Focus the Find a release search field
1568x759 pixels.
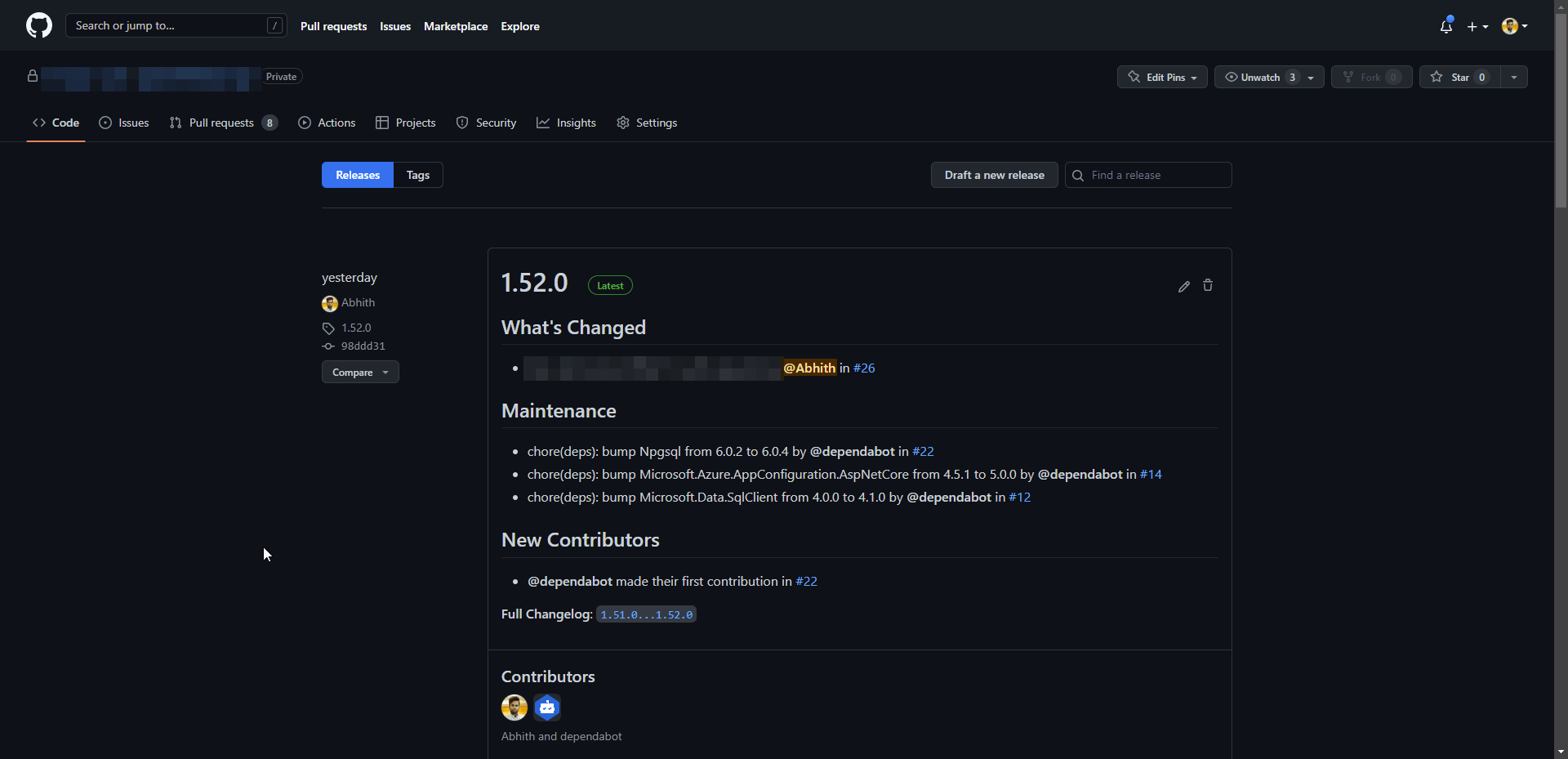click(1156, 175)
